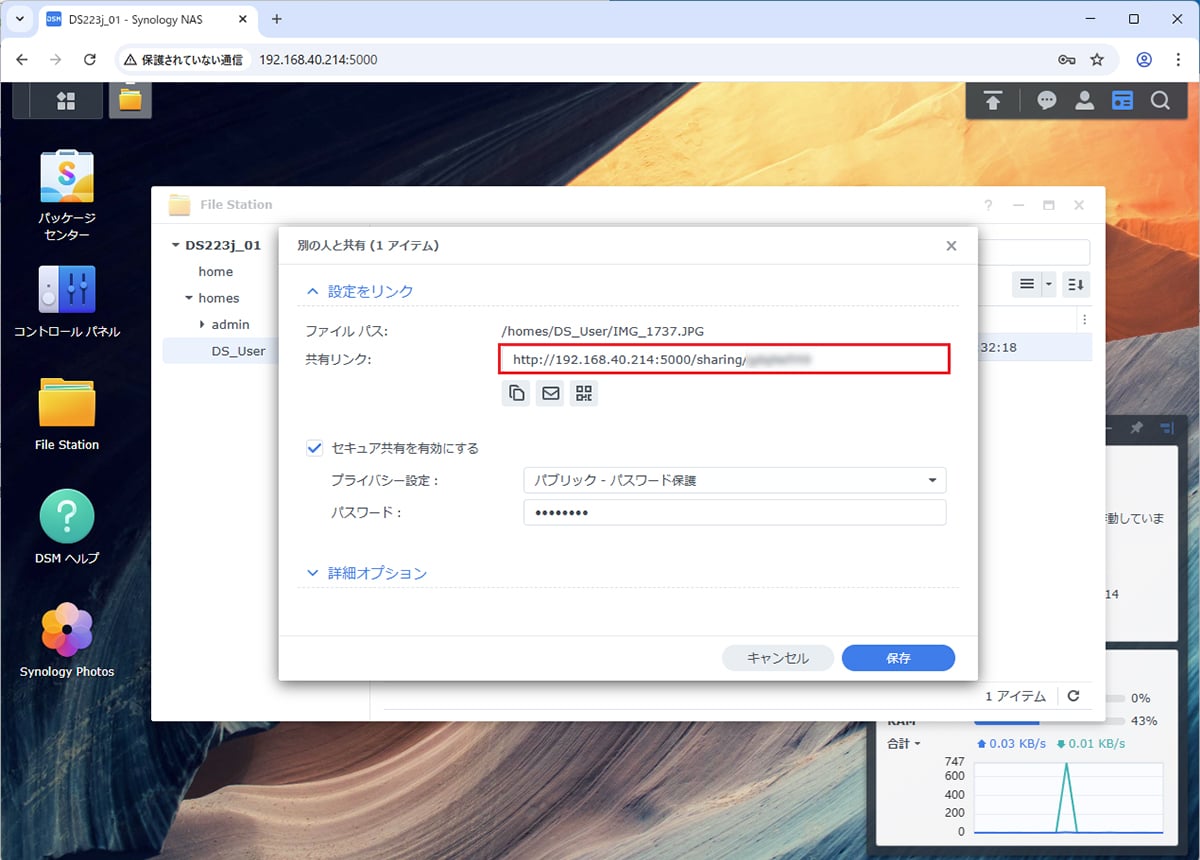The height and width of the screenshot is (860, 1200).
Task: Copy the sharing link to clipboard
Action: coord(516,393)
